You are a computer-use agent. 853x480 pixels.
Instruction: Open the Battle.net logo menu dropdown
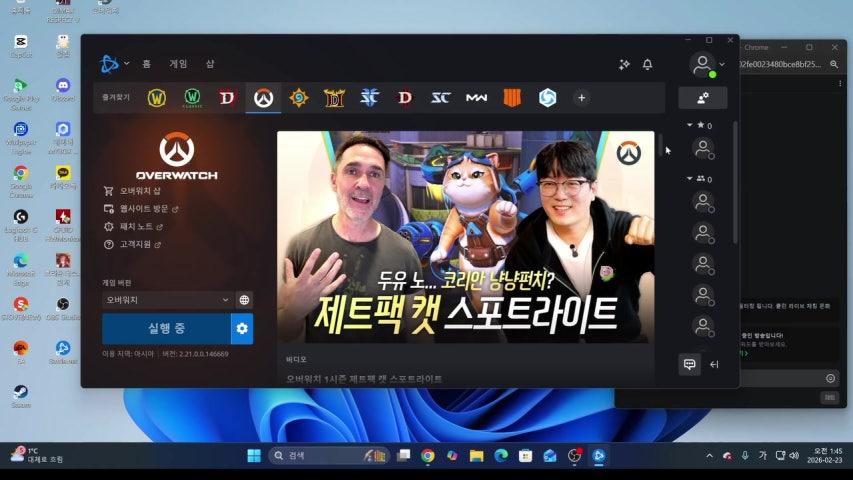click(114, 64)
